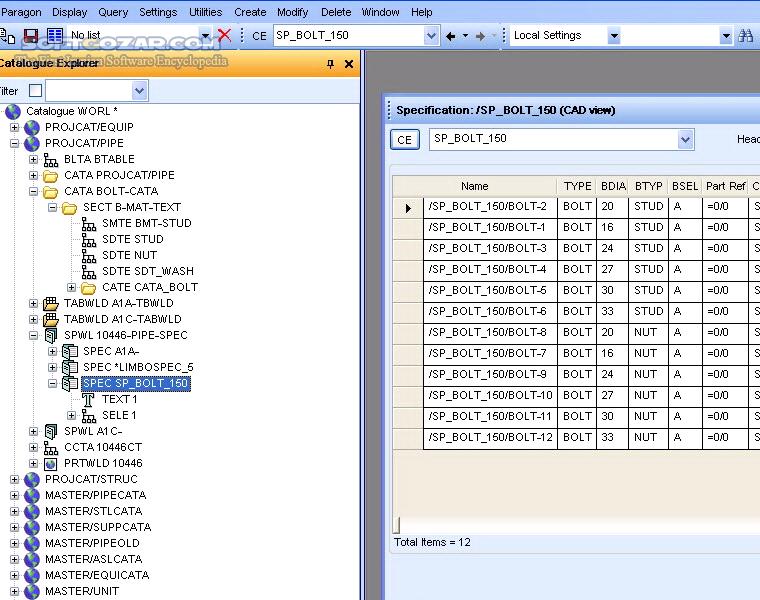
Task: Expand the PROJCAT/EQUIP tree node
Action: point(15,127)
